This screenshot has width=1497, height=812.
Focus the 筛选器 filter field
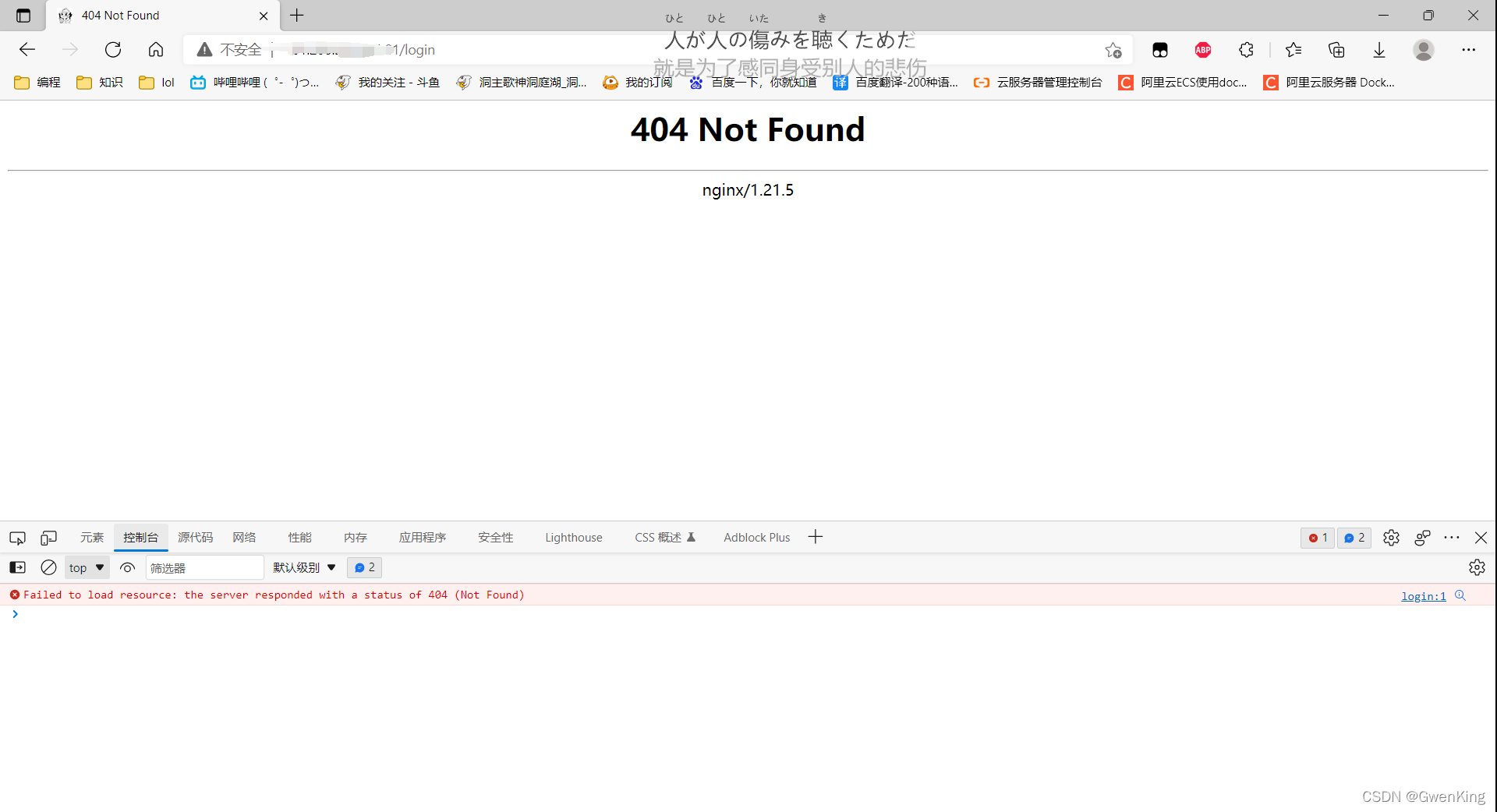pos(204,567)
